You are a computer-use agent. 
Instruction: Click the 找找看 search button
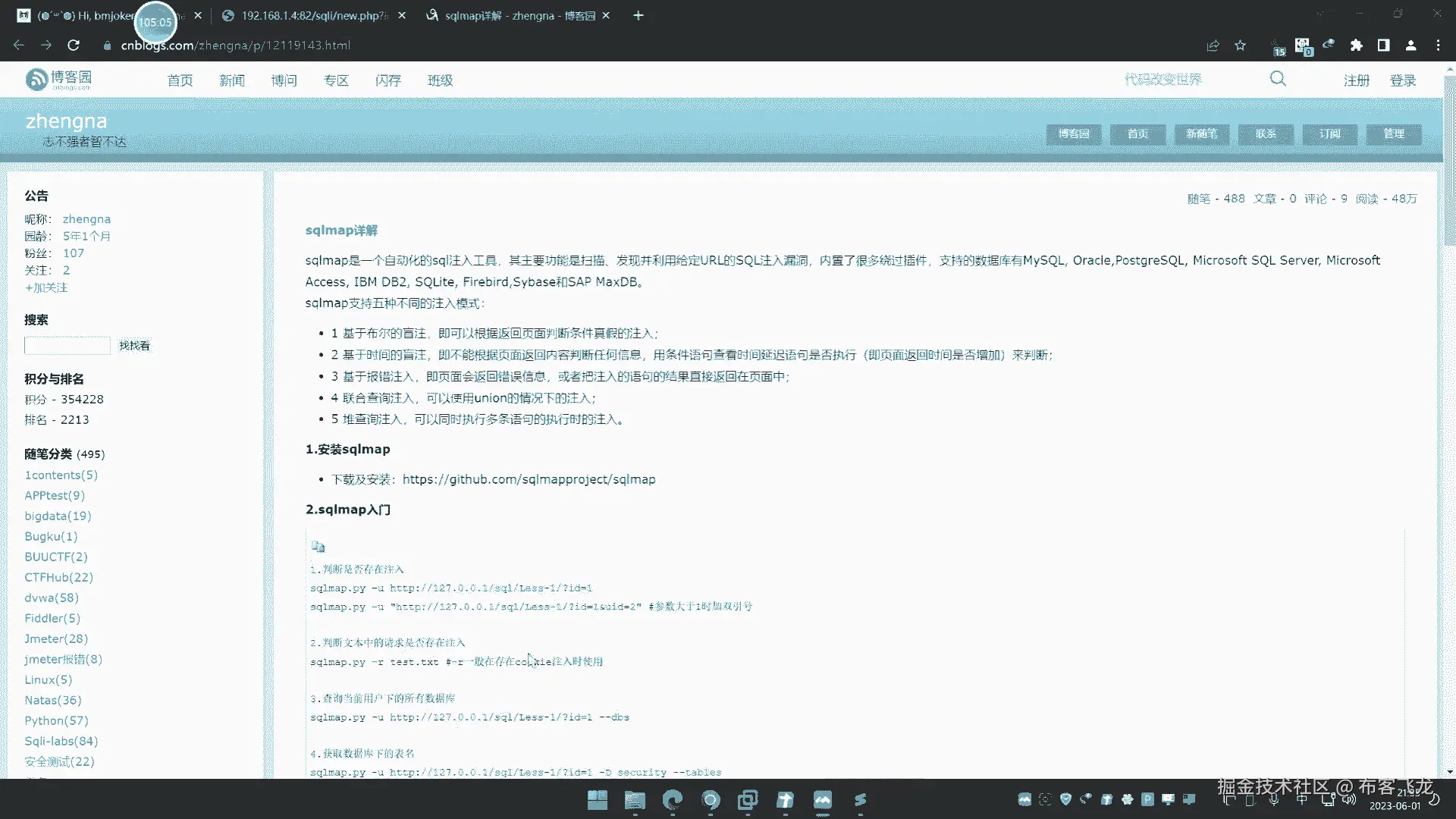134,346
